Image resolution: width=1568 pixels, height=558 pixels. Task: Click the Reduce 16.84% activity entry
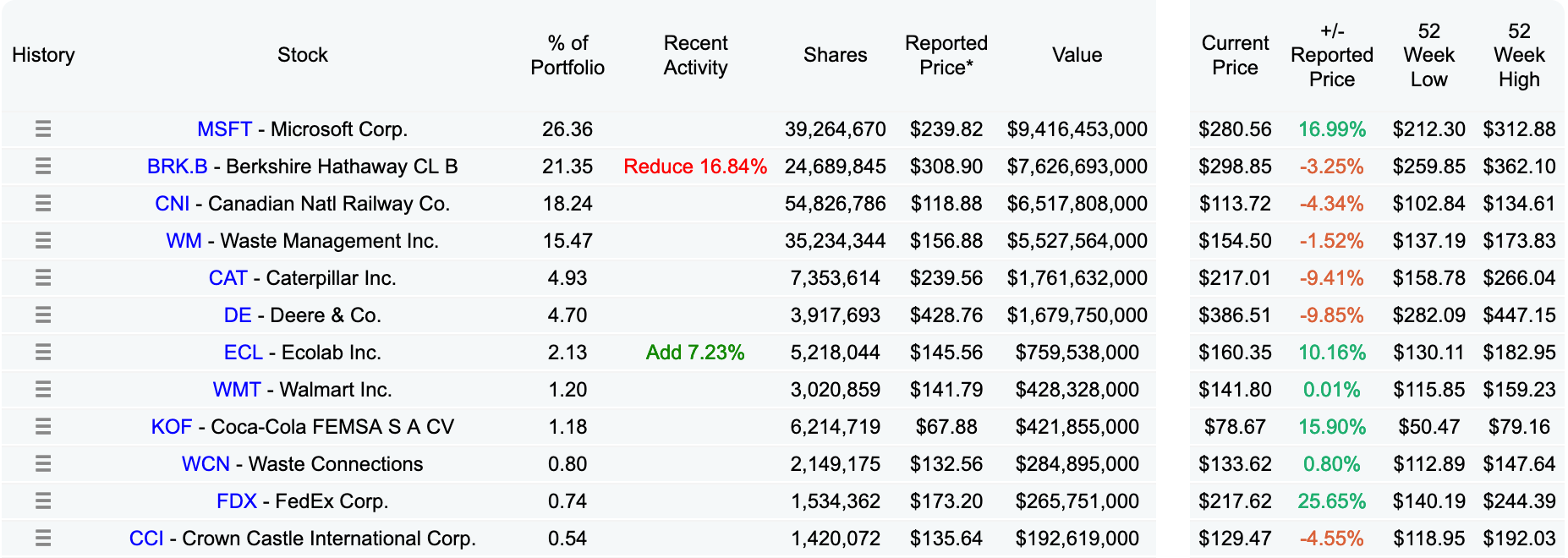tap(695, 166)
